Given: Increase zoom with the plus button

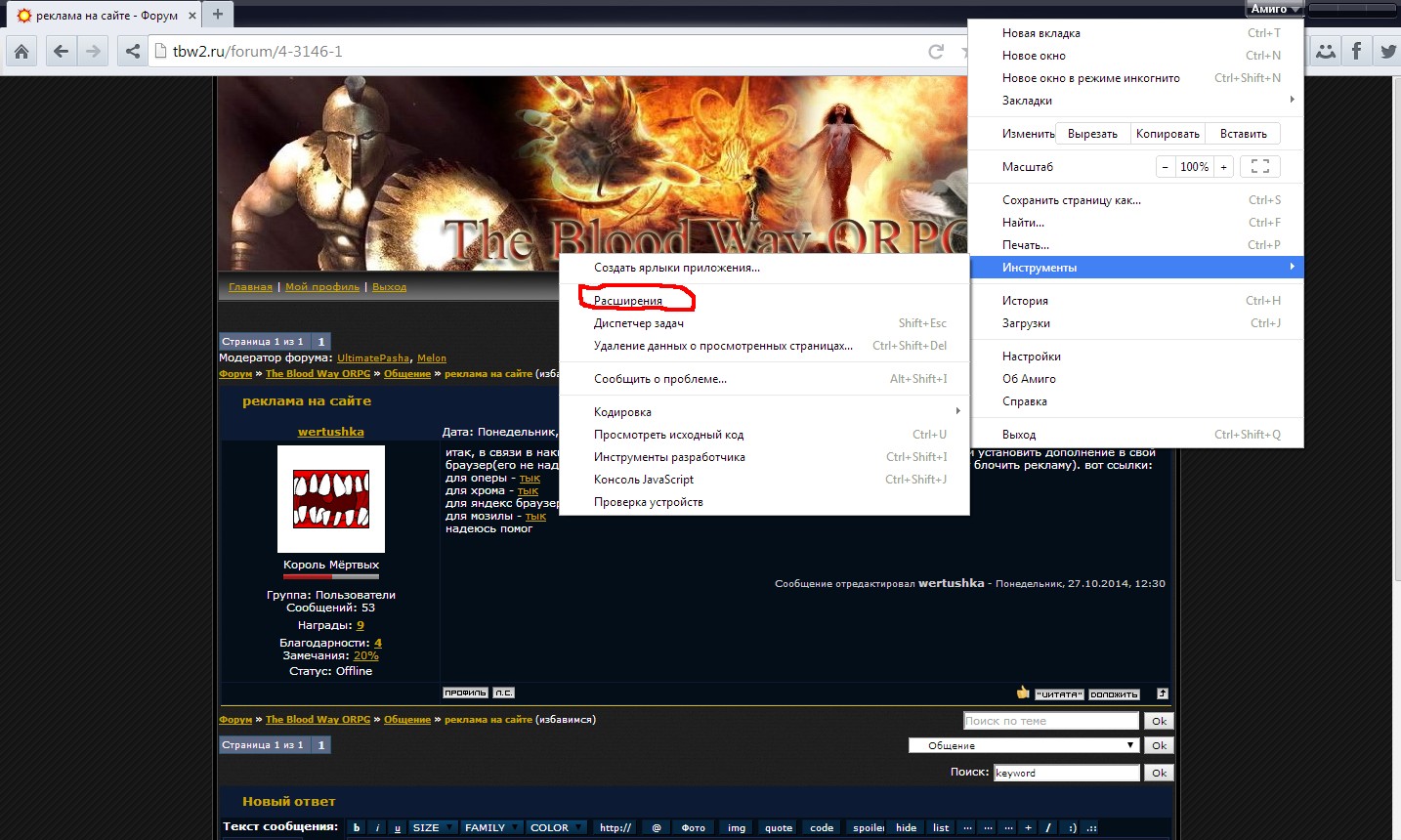Looking at the screenshot, I should (x=1223, y=167).
